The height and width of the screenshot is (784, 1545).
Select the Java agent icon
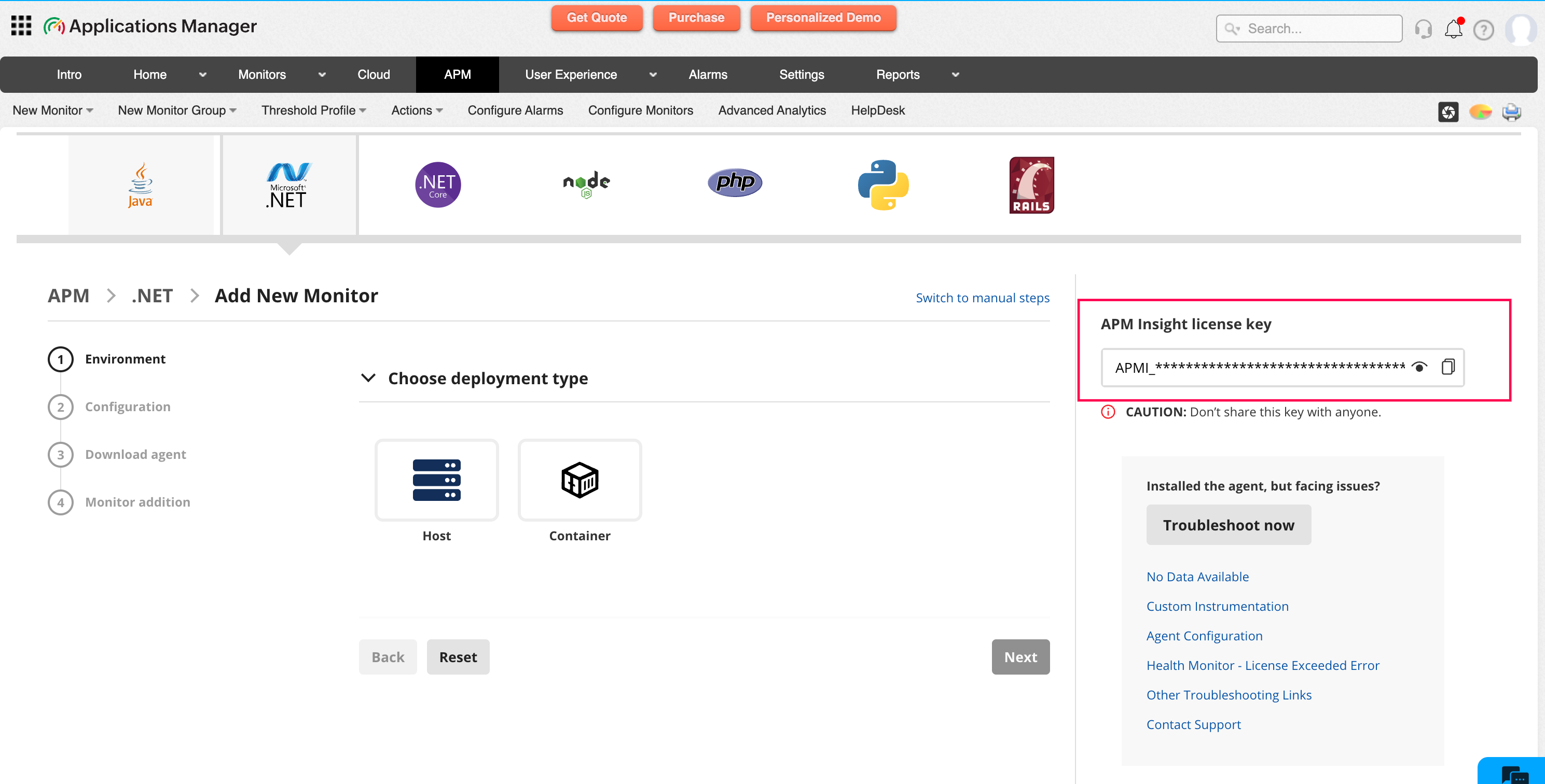(x=141, y=185)
